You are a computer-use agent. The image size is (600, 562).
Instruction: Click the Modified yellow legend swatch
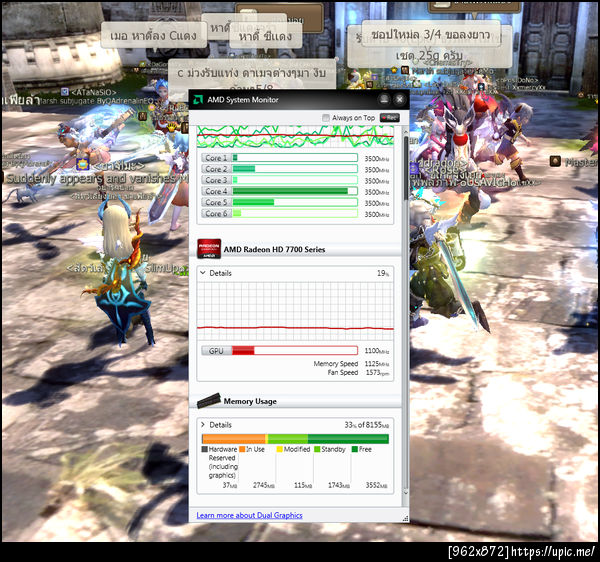click(x=279, y=449)
